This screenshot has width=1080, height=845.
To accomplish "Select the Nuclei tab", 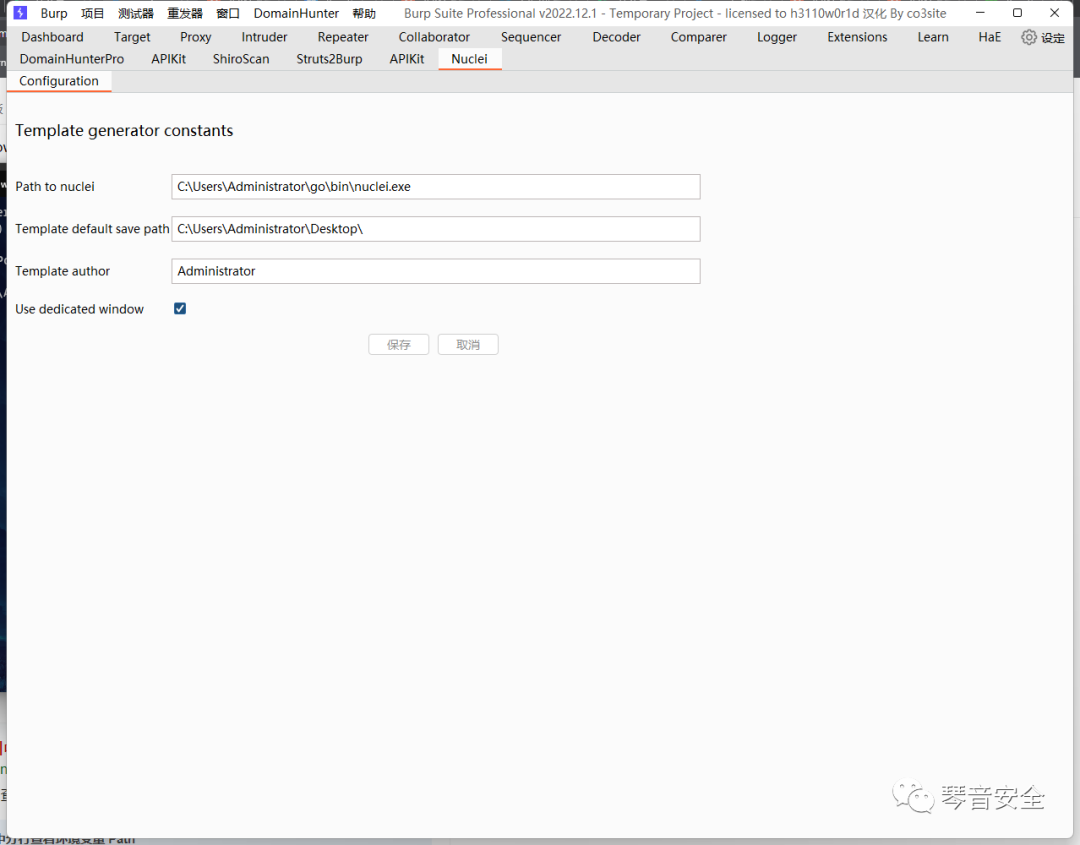I will click(x=469, y=59).
